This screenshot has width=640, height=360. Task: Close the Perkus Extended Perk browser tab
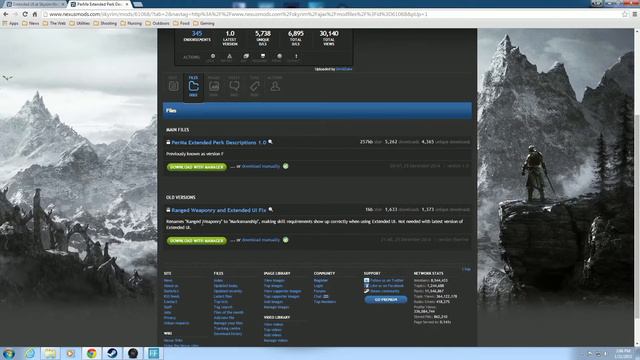click(127, 4)
